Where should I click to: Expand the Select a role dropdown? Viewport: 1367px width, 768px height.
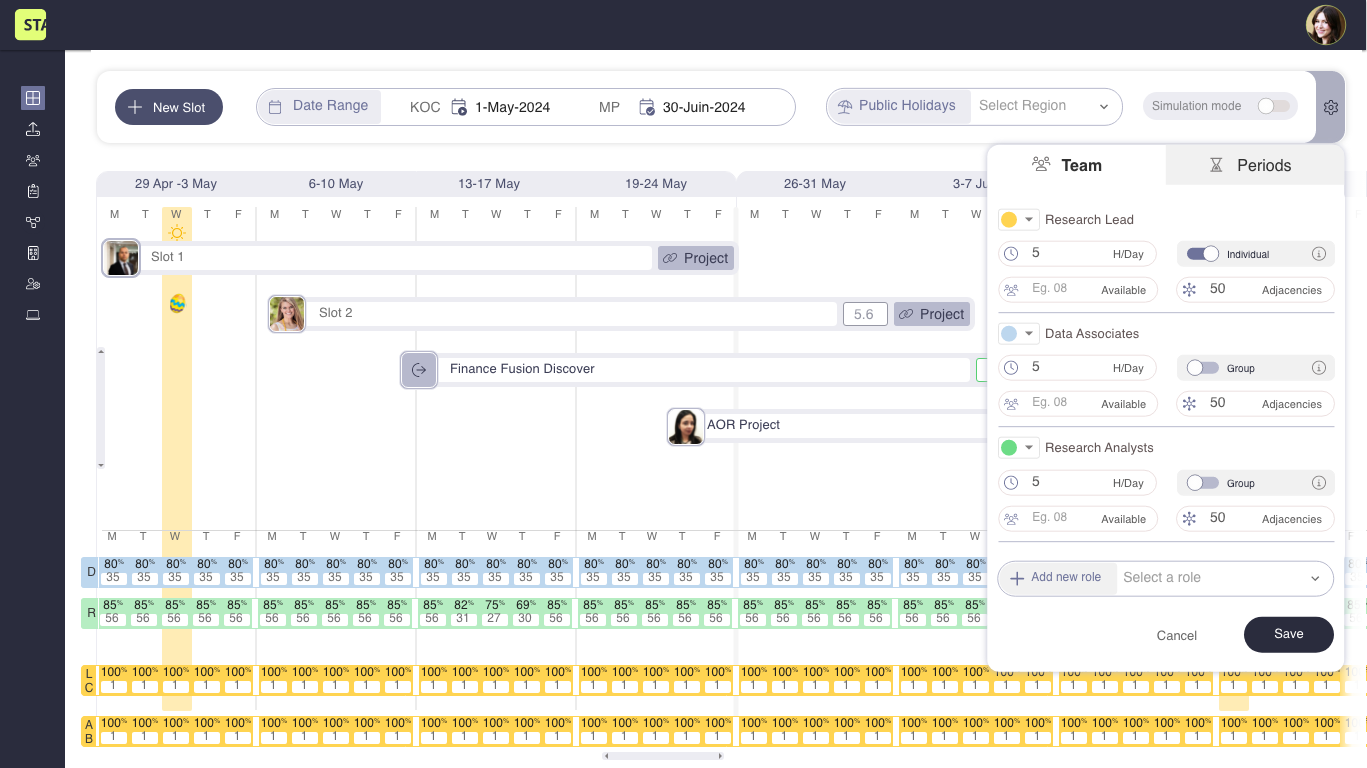[1223, 578]
